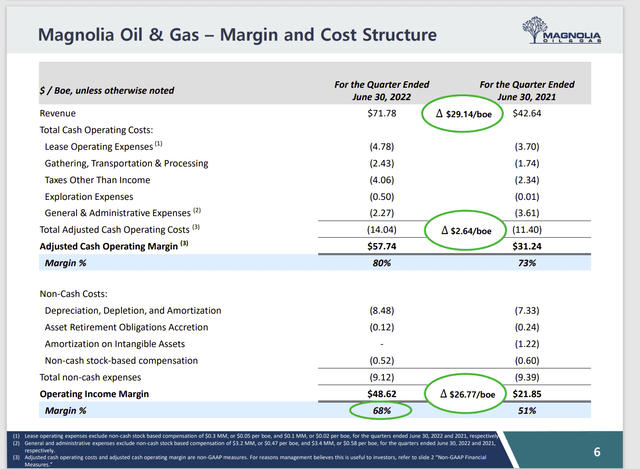This screenshot has width=640, height=469.
Task: Select stock compensation value (0.52)
Action: (x=382, y=361)
